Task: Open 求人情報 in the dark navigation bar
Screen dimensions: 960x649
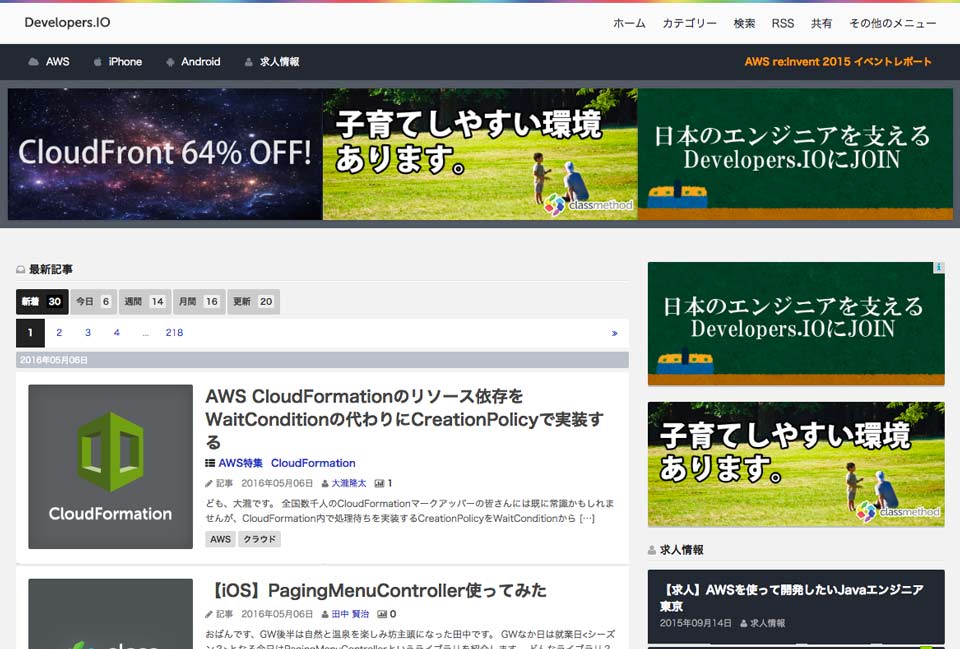Action: coord(279,62)
